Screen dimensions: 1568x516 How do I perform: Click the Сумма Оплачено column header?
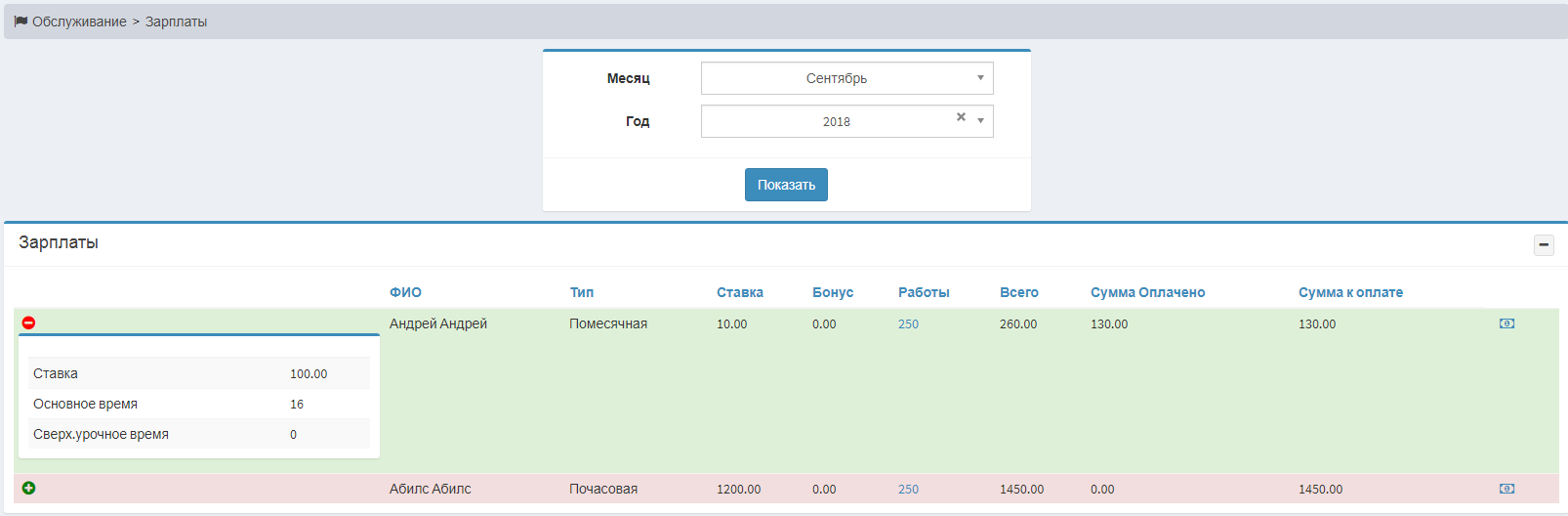(x=1147, y=292)
